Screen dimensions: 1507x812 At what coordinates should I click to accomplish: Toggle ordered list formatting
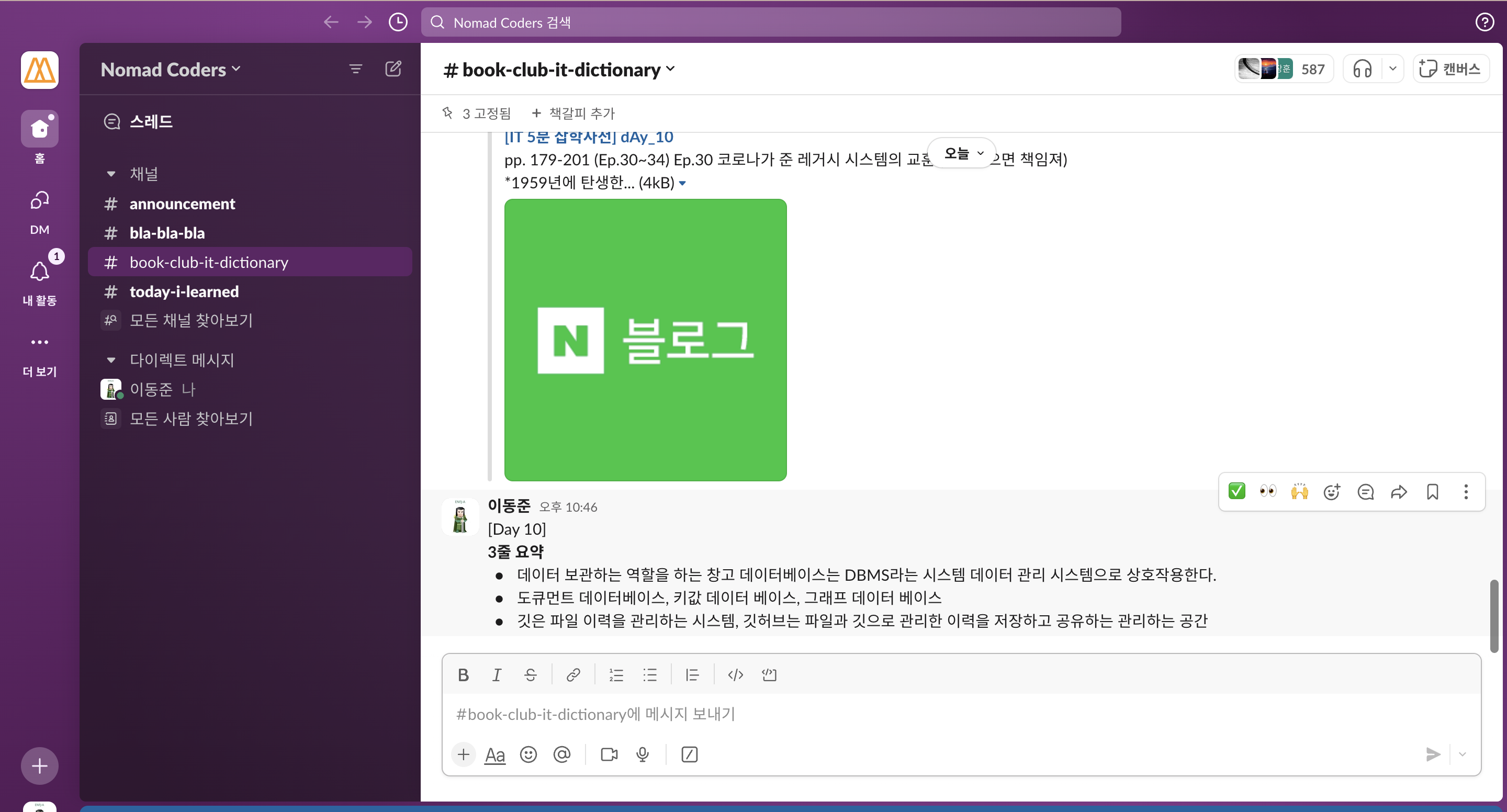pyautogui.click(x=616, y=675)
